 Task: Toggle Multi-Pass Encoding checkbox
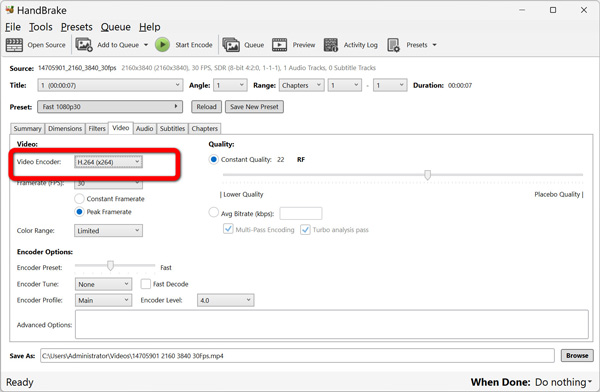(228, 229)
